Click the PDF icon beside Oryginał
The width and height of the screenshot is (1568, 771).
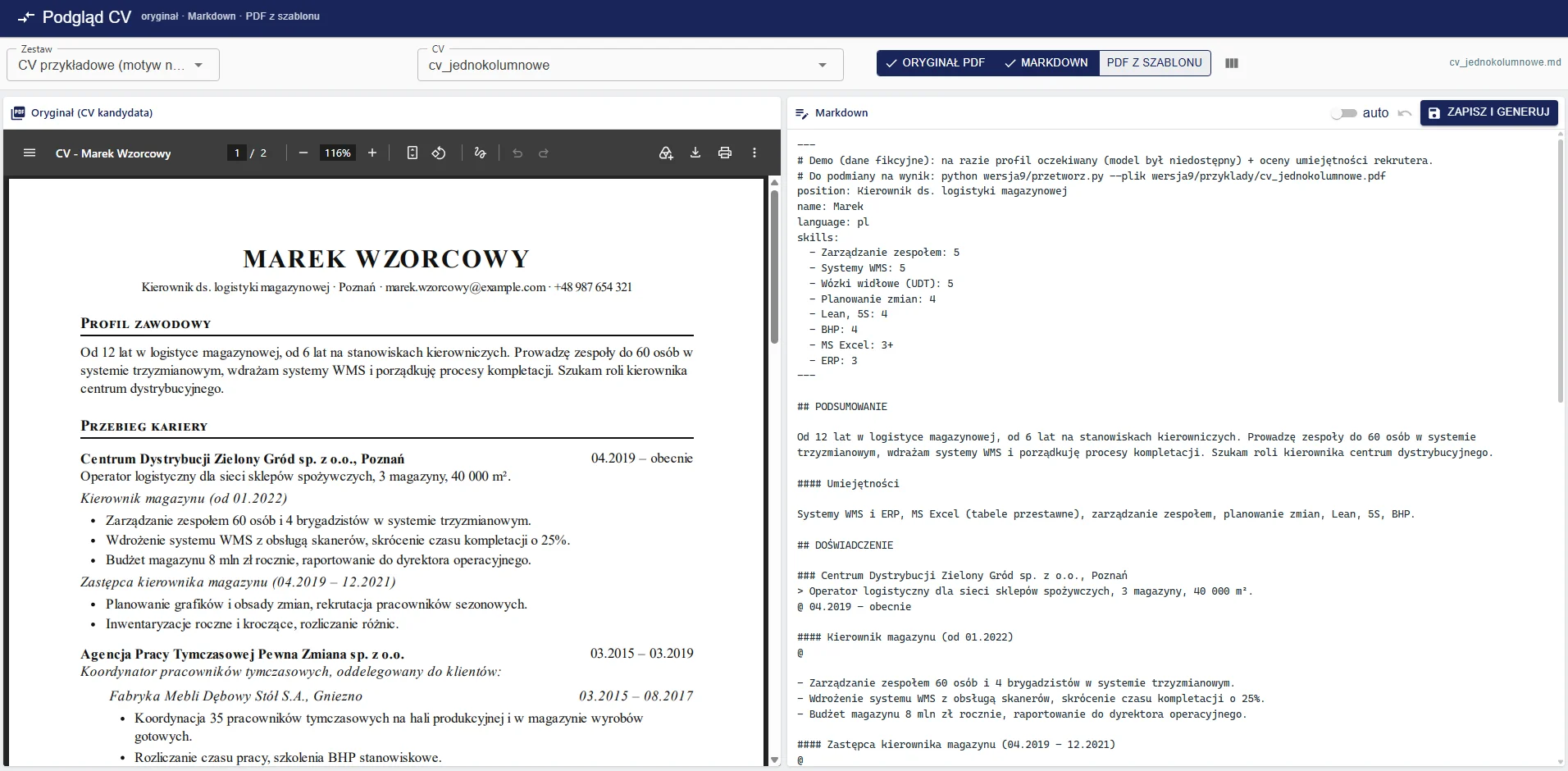[18, 113]
